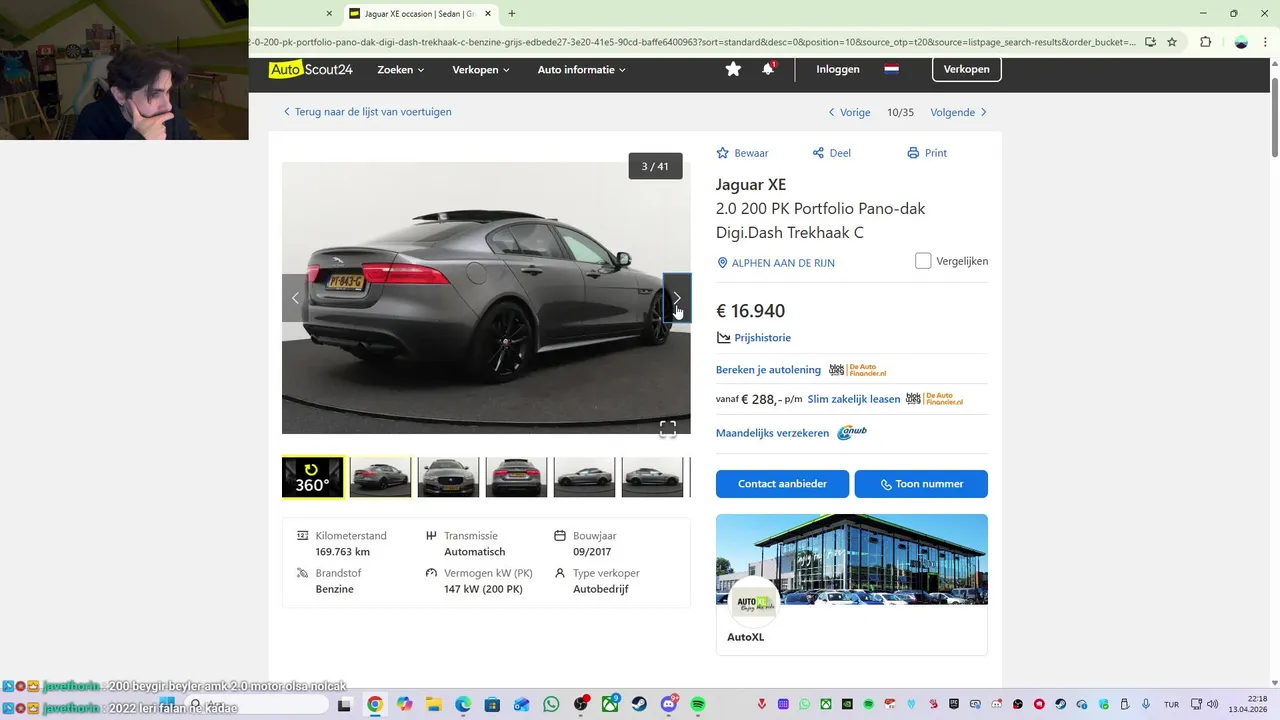Viewport: 1280px width, 720px height.
Task: Go to Volgende listing
Action: coord(959,112)
